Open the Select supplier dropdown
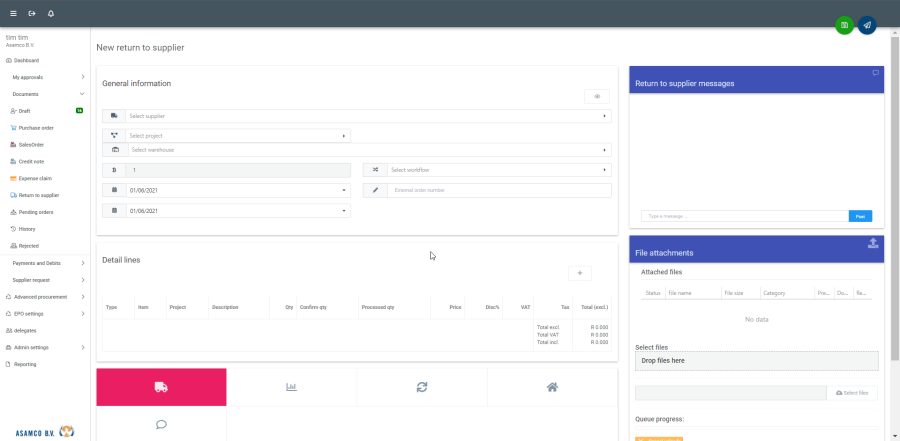This screenshot has height=441, width=900. 368,116
